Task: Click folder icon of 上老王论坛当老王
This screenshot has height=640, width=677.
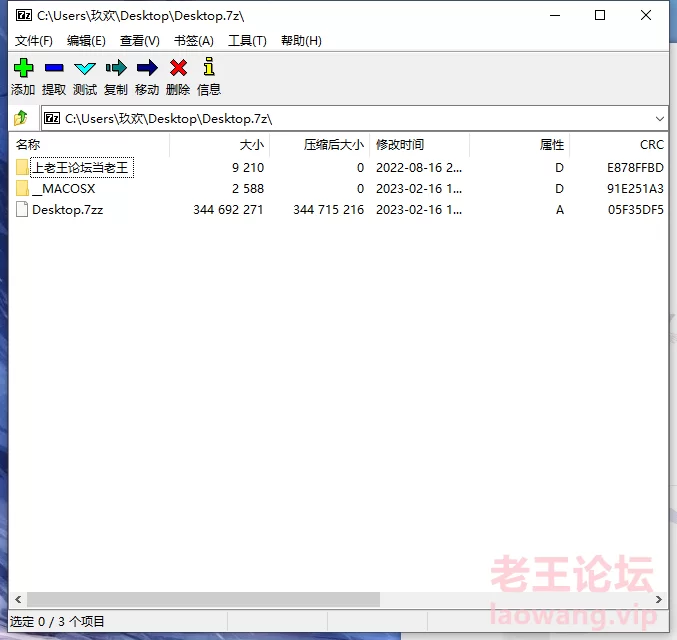Action: (22, 168)
